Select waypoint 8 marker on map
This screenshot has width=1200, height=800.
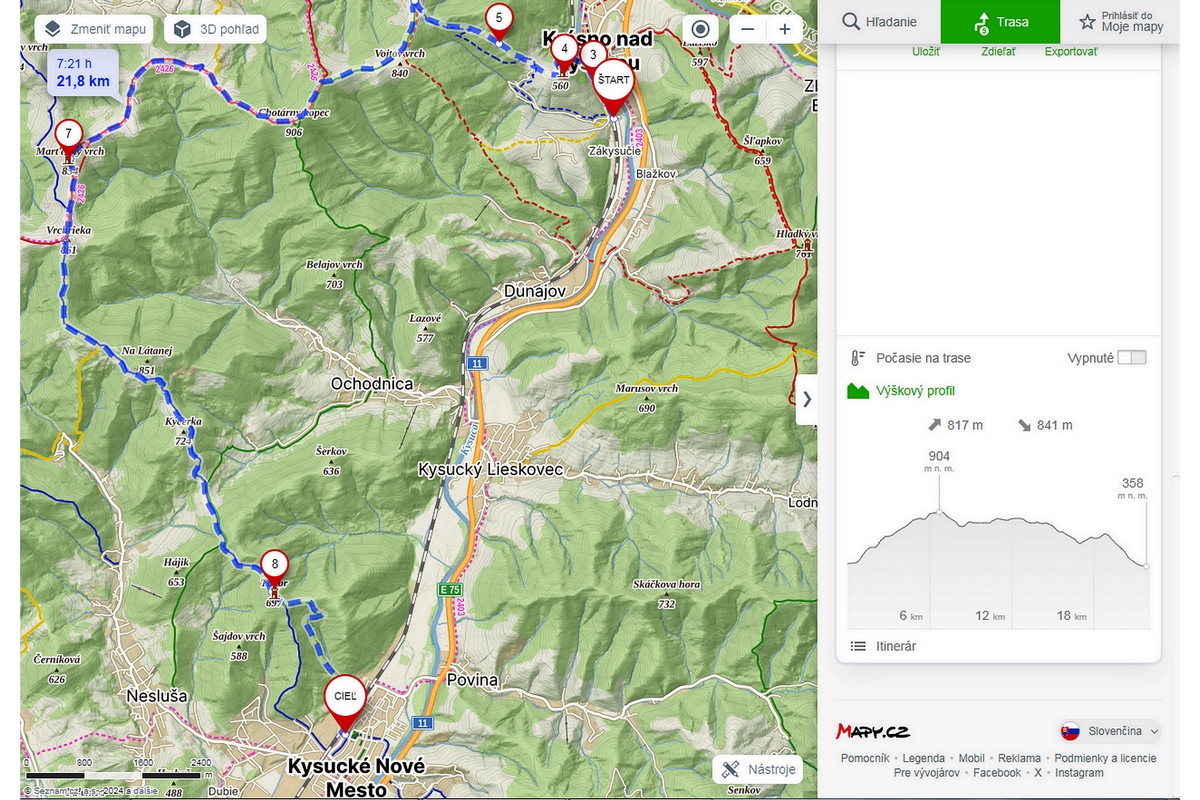pyautogui.click(x=275, y=564)
